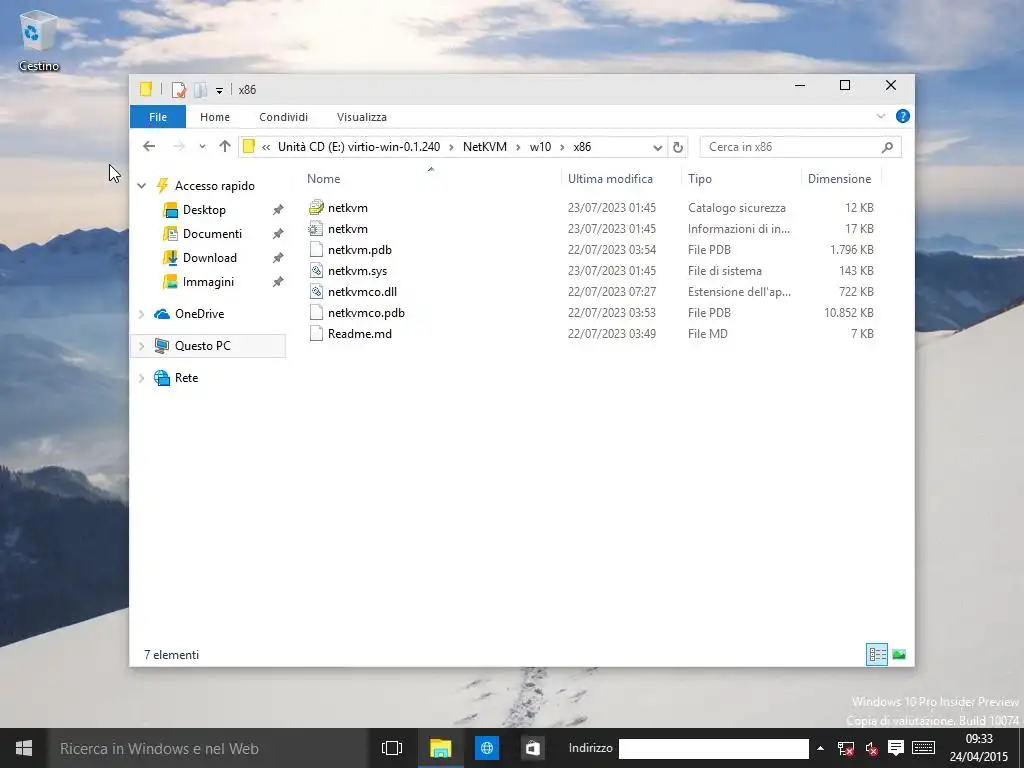The height and width of the screenshot is (768, 1024).
Task: Select the netkvmco.pdb file icon
Action: 316,312
